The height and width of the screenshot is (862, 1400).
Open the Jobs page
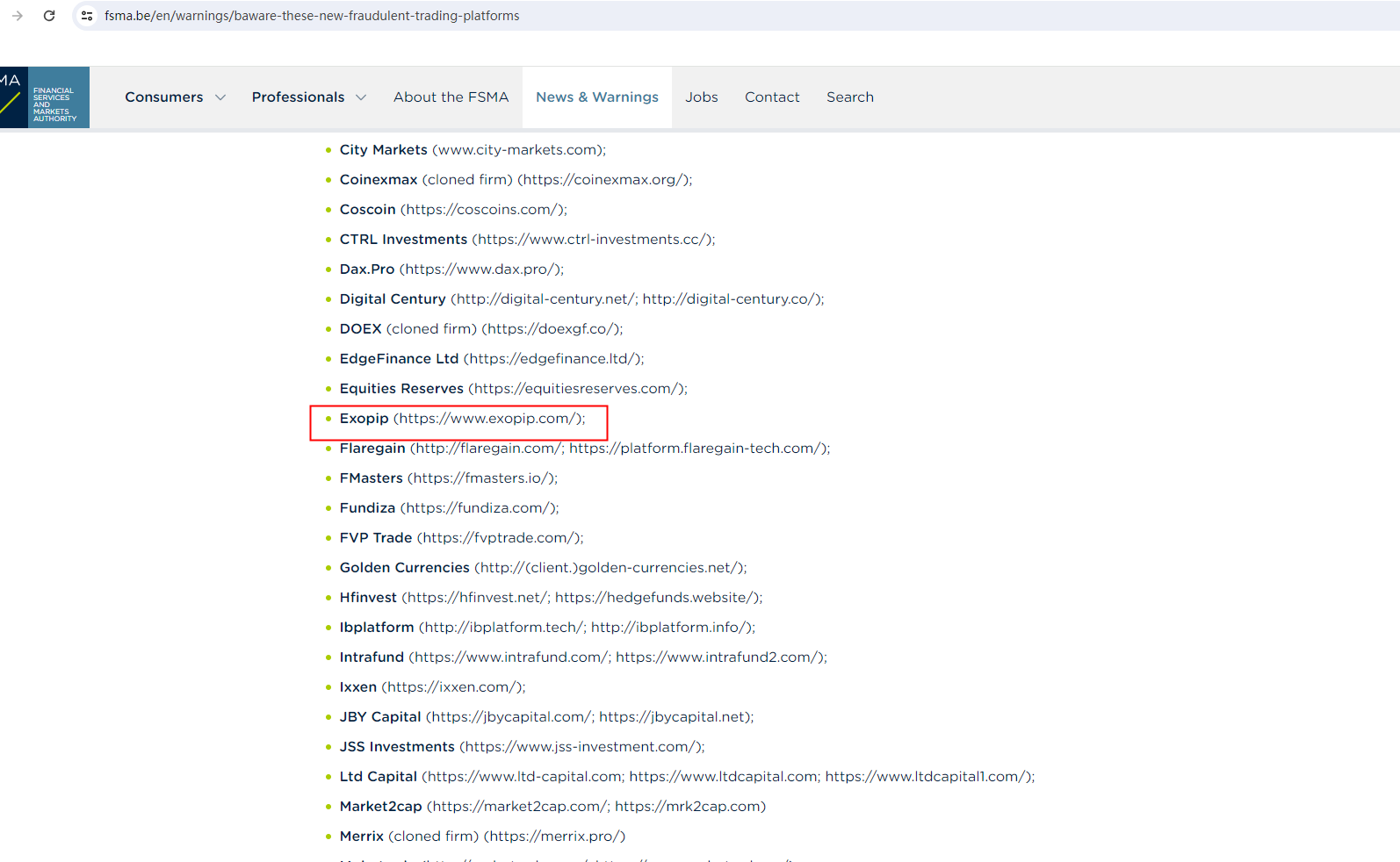point(701,97)
